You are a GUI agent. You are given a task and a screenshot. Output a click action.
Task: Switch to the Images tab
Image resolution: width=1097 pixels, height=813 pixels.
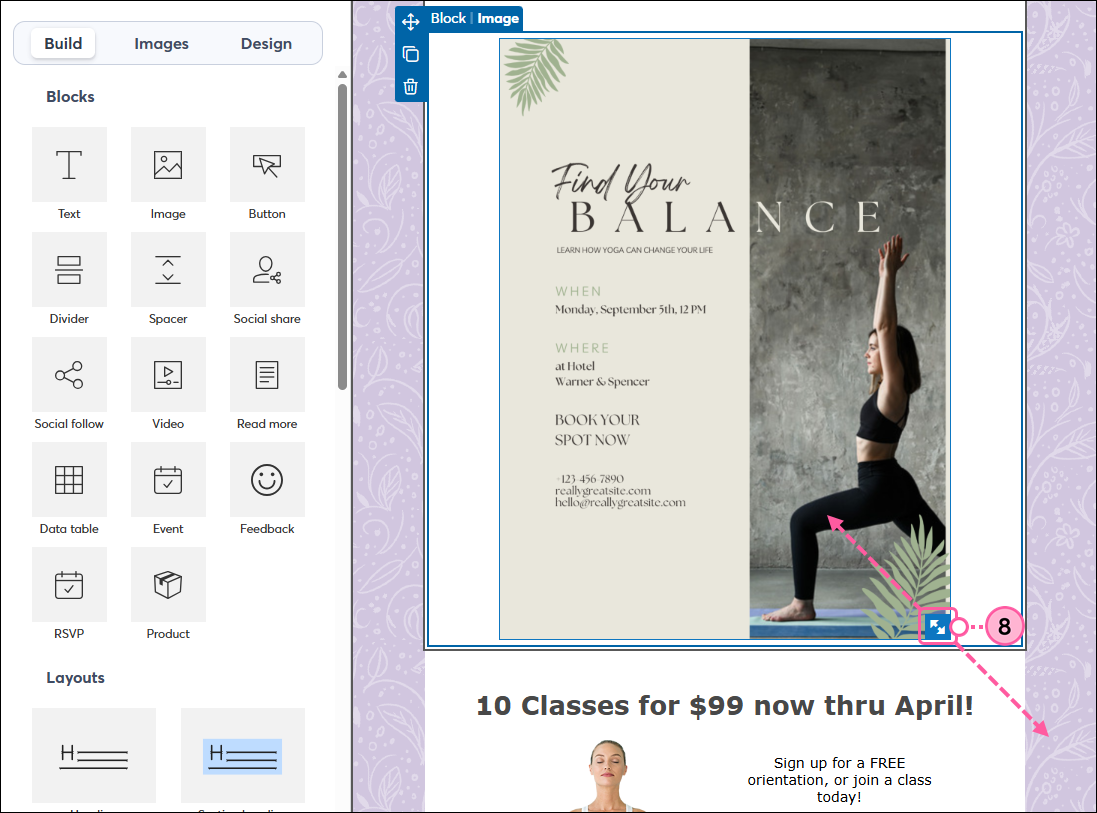pos(162,43)
